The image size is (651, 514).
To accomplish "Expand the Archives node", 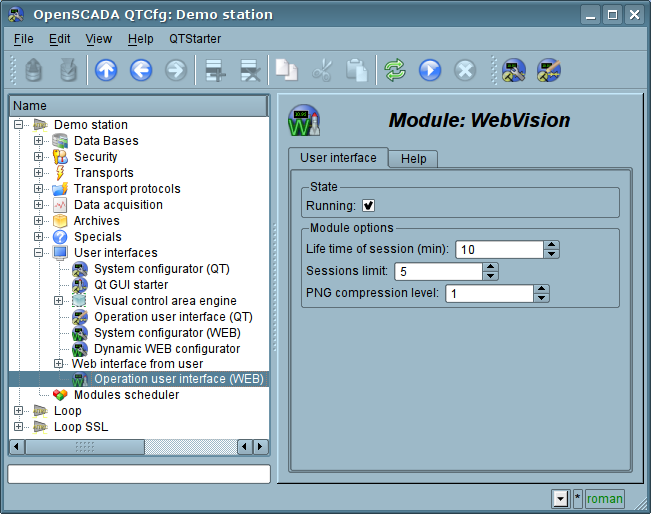I will pos(38,220).
